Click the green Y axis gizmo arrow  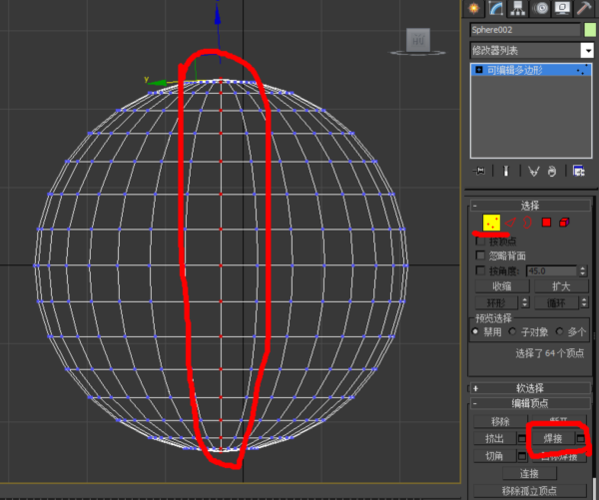click(157, 82)
